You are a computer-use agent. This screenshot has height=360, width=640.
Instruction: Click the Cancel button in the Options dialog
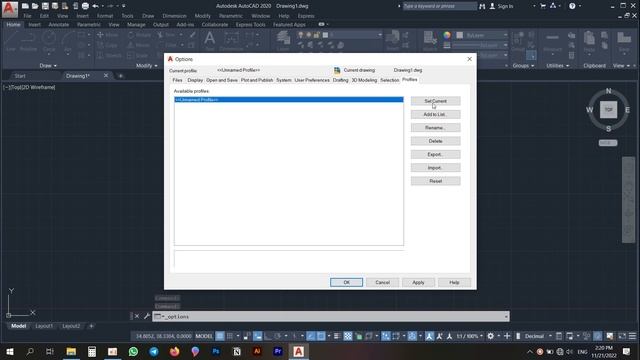(382, 282)
